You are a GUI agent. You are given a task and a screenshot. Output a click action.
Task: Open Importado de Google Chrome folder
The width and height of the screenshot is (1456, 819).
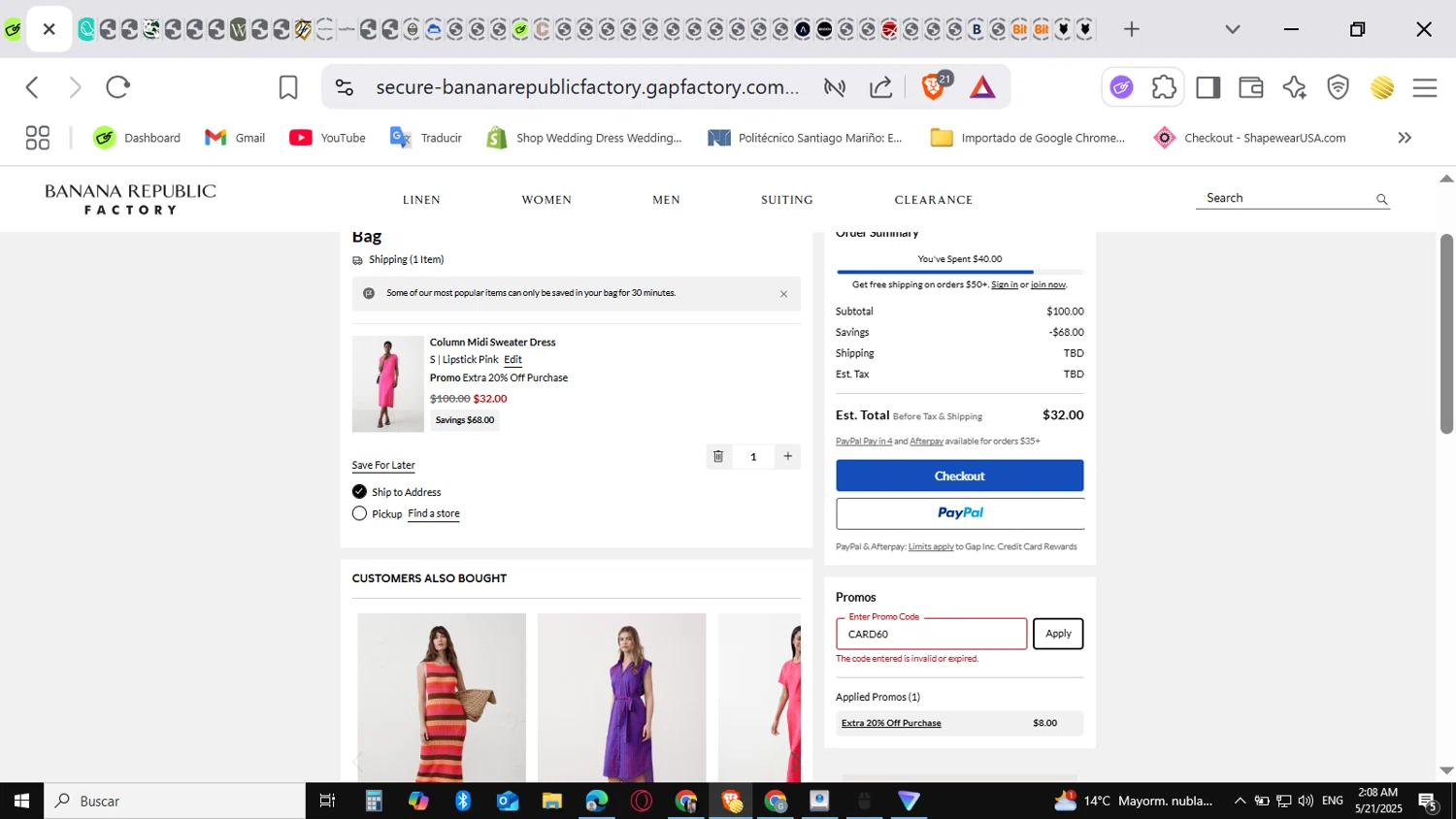tap(1028, 138)
